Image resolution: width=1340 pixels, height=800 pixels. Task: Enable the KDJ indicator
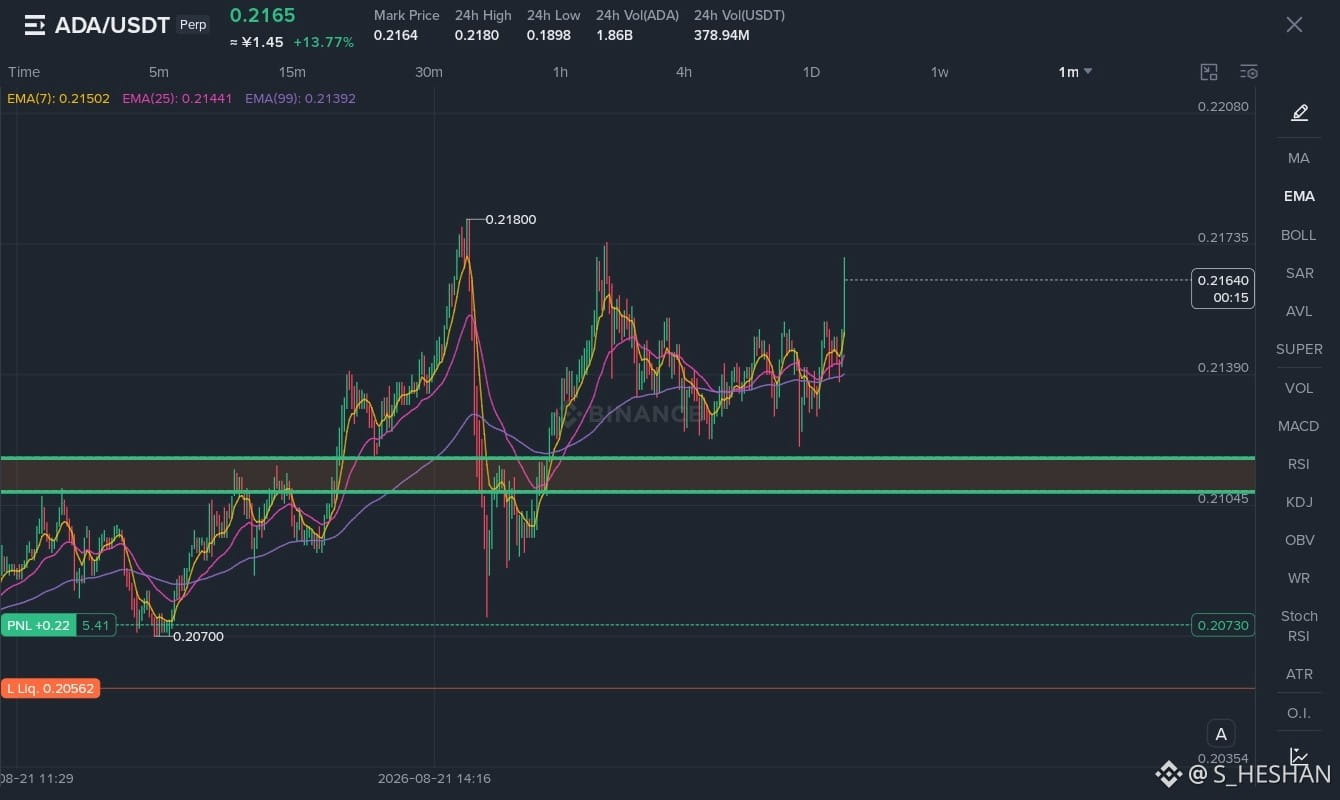[x=1299, y=502]
